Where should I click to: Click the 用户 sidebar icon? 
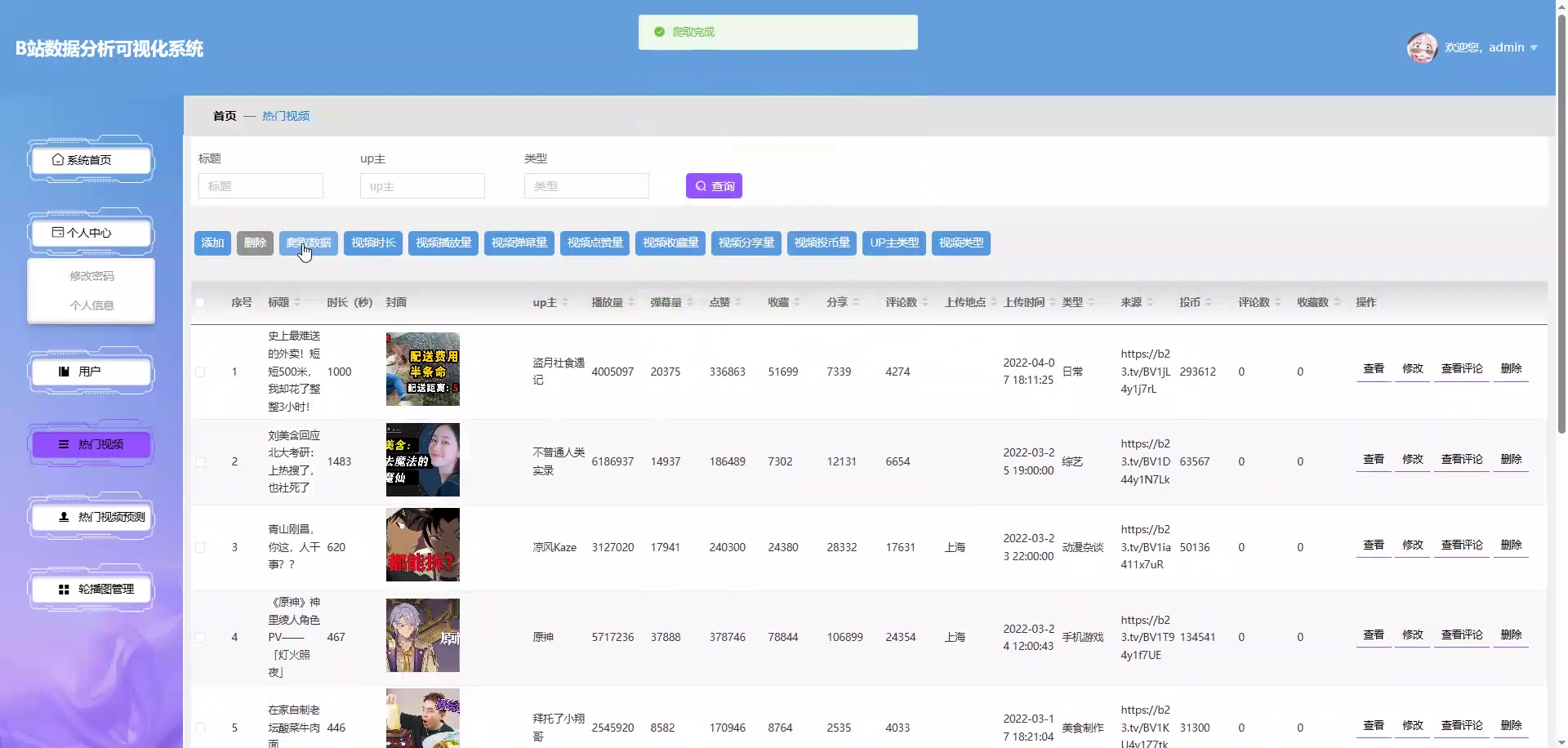tap(64, 372)
